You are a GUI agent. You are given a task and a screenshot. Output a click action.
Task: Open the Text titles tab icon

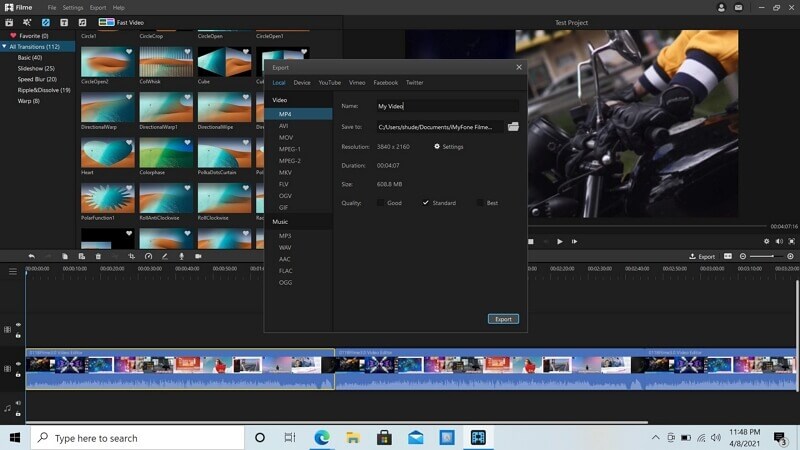64,22
